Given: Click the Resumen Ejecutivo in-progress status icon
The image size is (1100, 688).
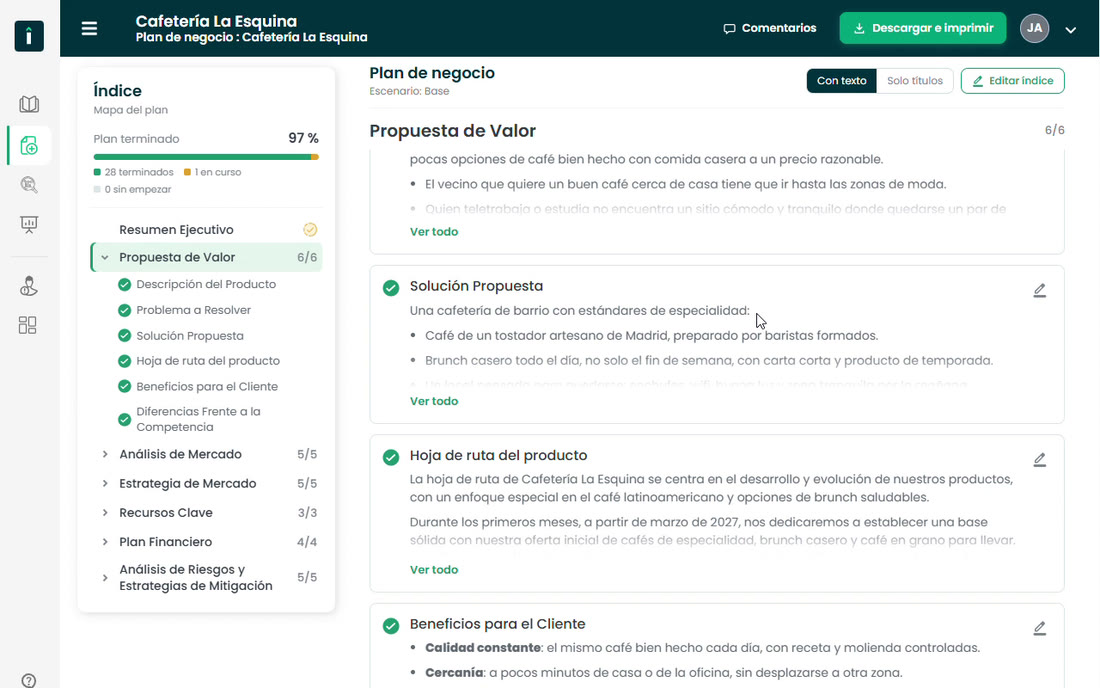Looking at the screenshot, I should (310, 229).
